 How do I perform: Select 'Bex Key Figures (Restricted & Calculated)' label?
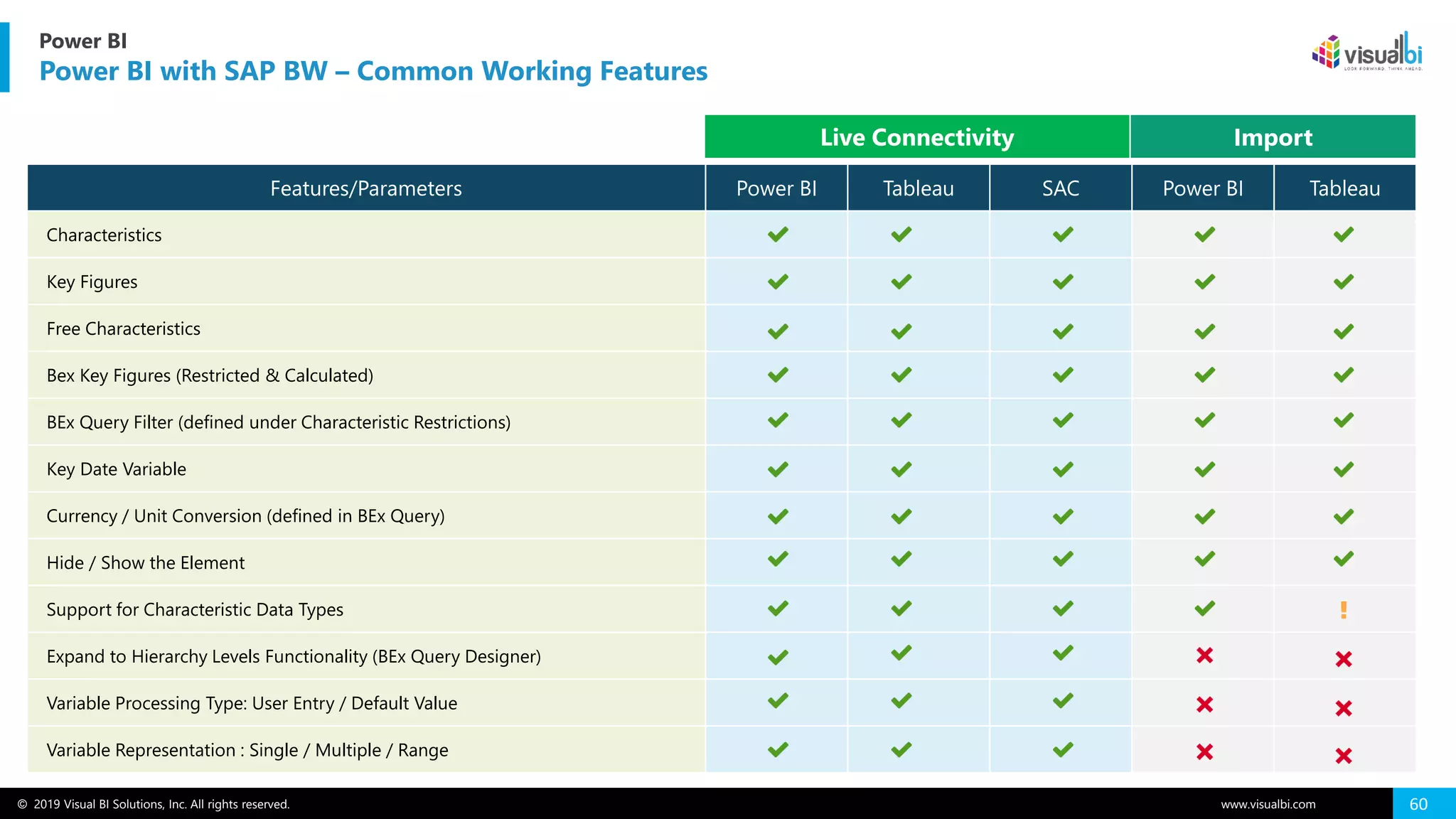pos(210,375)
